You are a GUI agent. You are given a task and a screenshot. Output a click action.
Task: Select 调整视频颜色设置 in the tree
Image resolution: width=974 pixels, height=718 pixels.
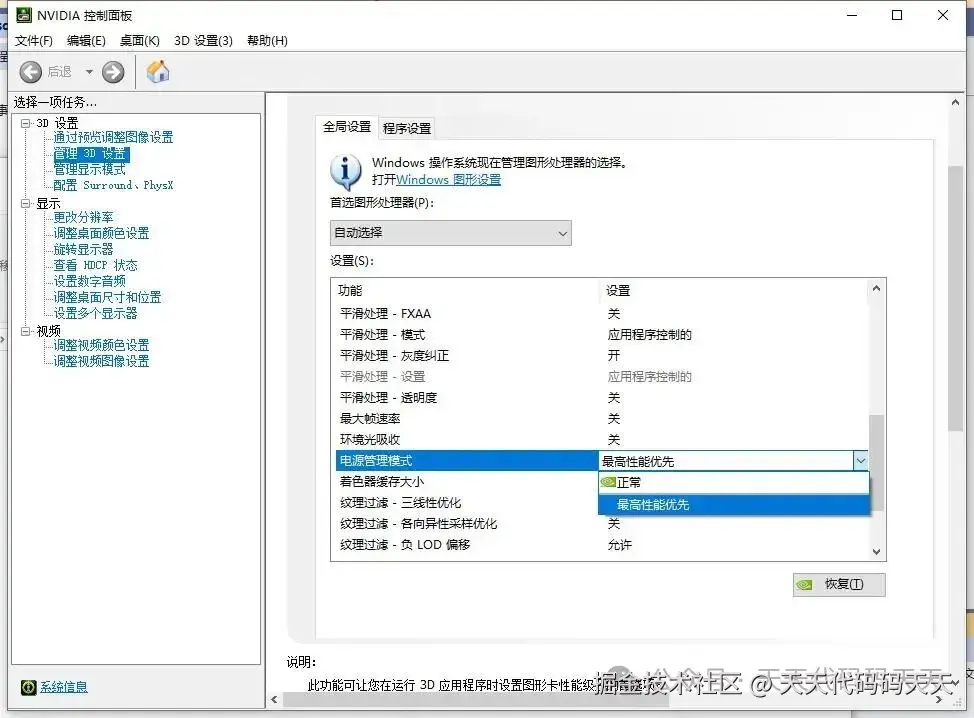(101, 345)
